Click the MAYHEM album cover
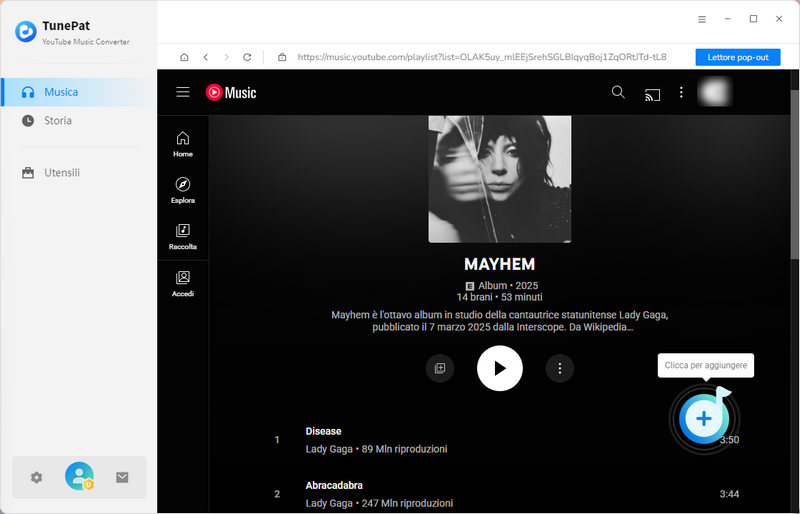This screenshot has height=514, width=800. click(x=499, y=179)
